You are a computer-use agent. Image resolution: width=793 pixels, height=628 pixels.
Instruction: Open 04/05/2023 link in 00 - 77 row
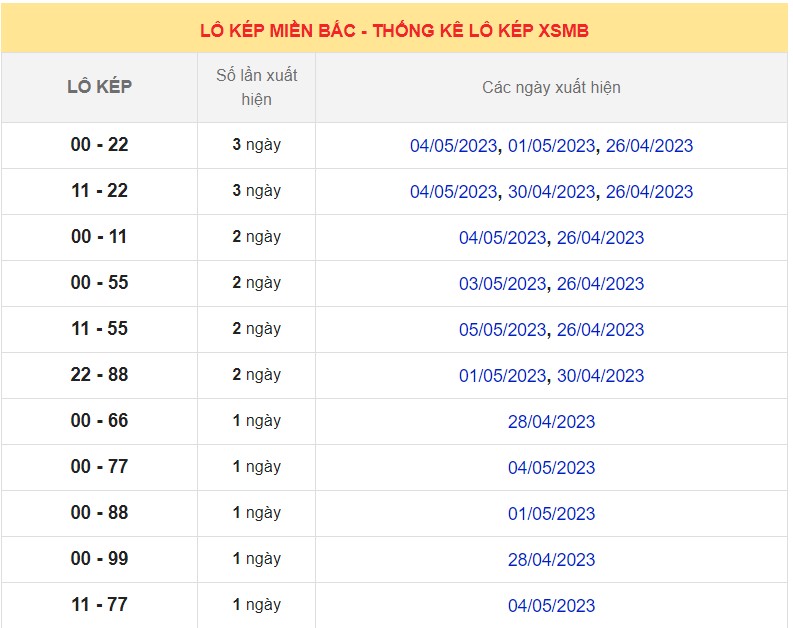(551, 468)
